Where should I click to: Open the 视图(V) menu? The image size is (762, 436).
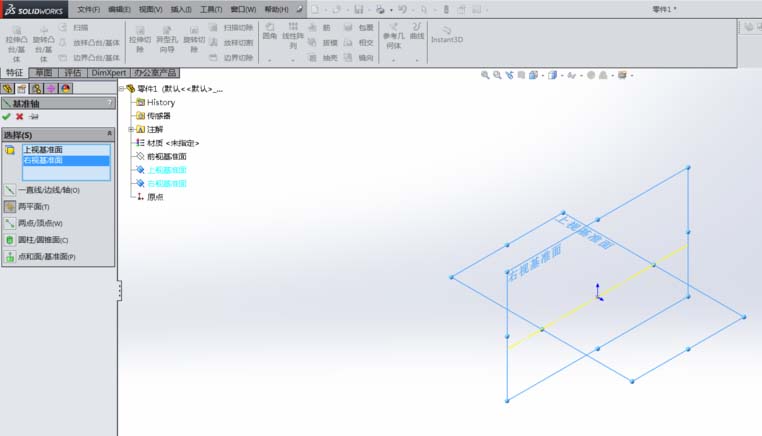150,9
